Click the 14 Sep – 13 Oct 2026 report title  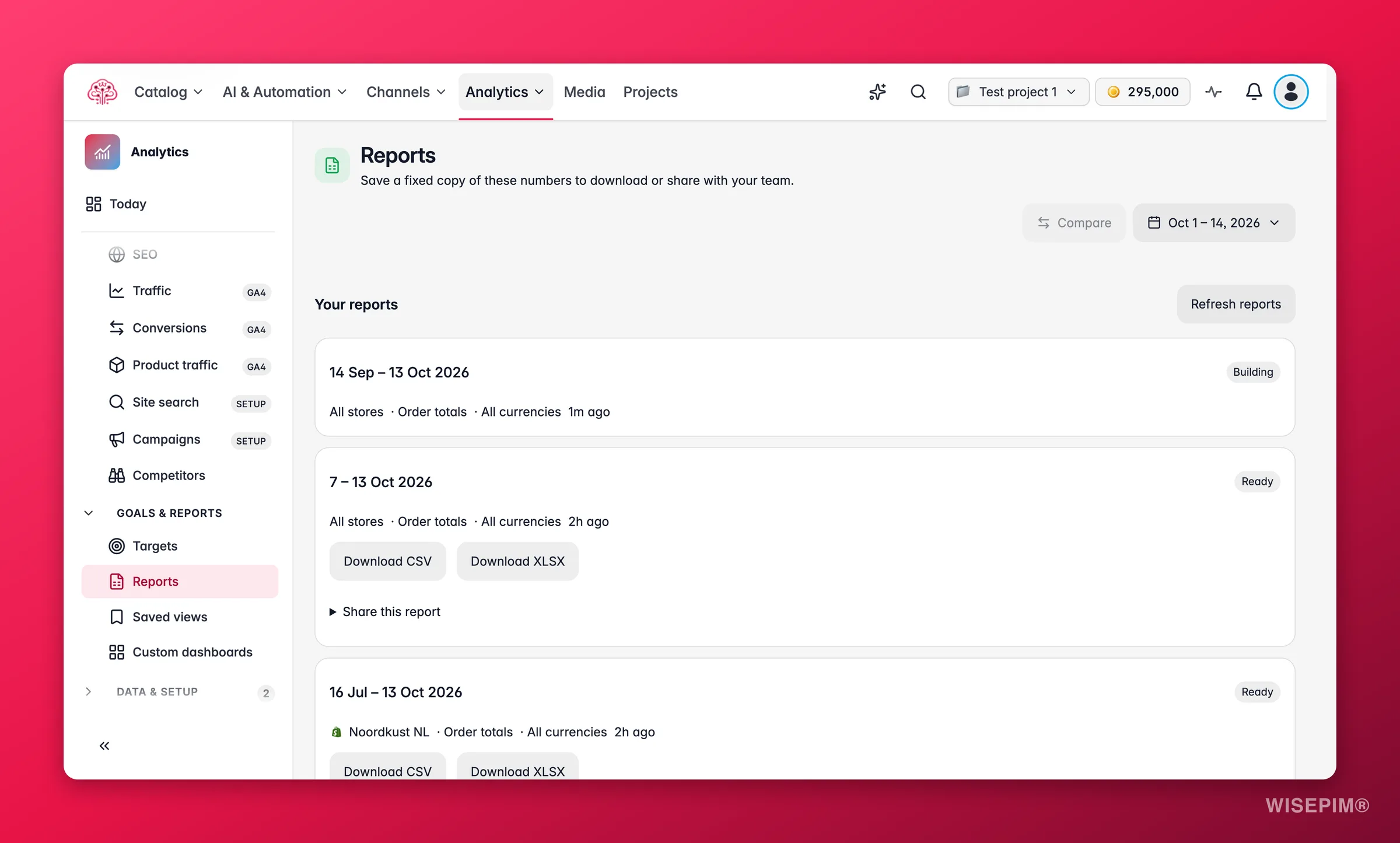[x=399, y=372]
